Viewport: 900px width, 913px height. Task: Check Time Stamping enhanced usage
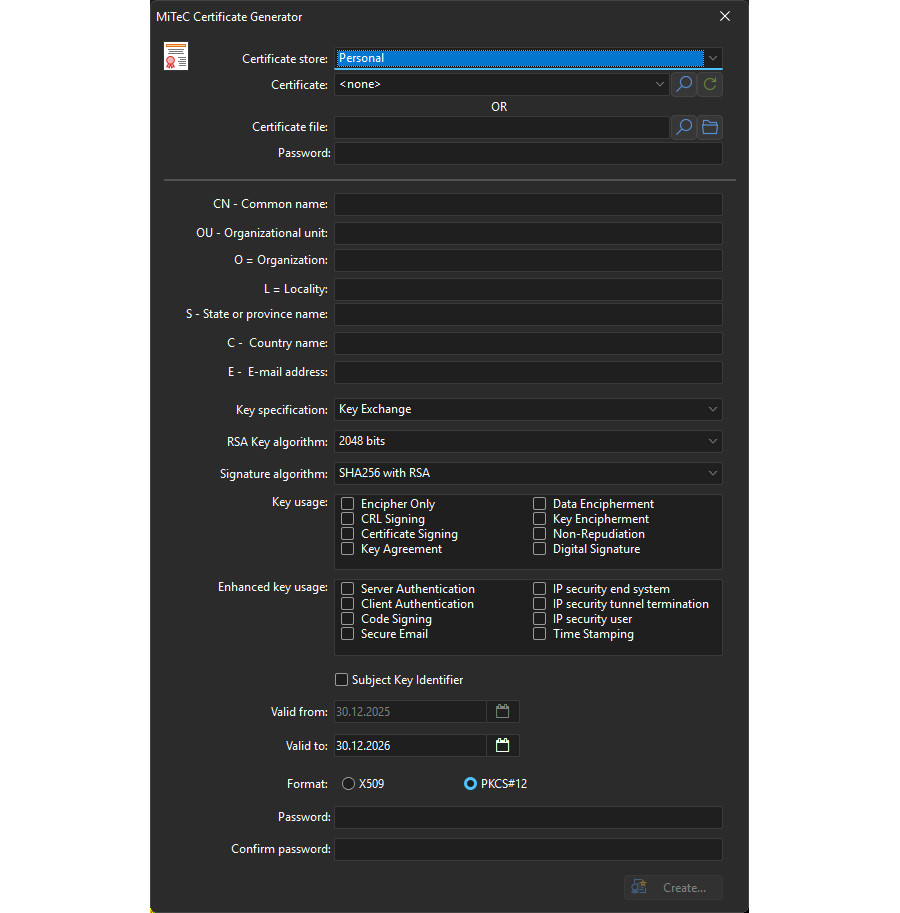coord(540,634)
